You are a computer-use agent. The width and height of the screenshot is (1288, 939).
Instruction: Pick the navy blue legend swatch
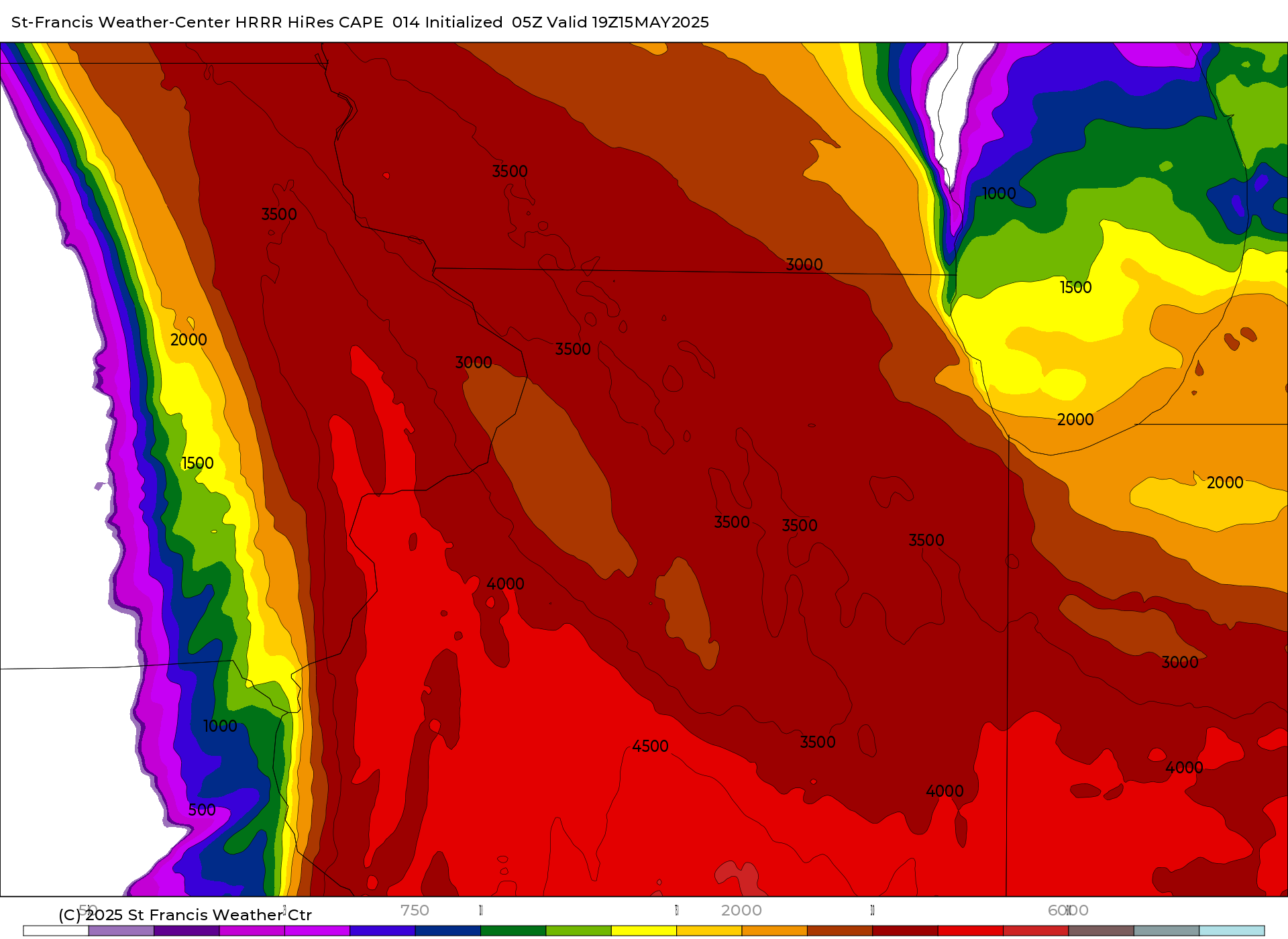point(448,931)
